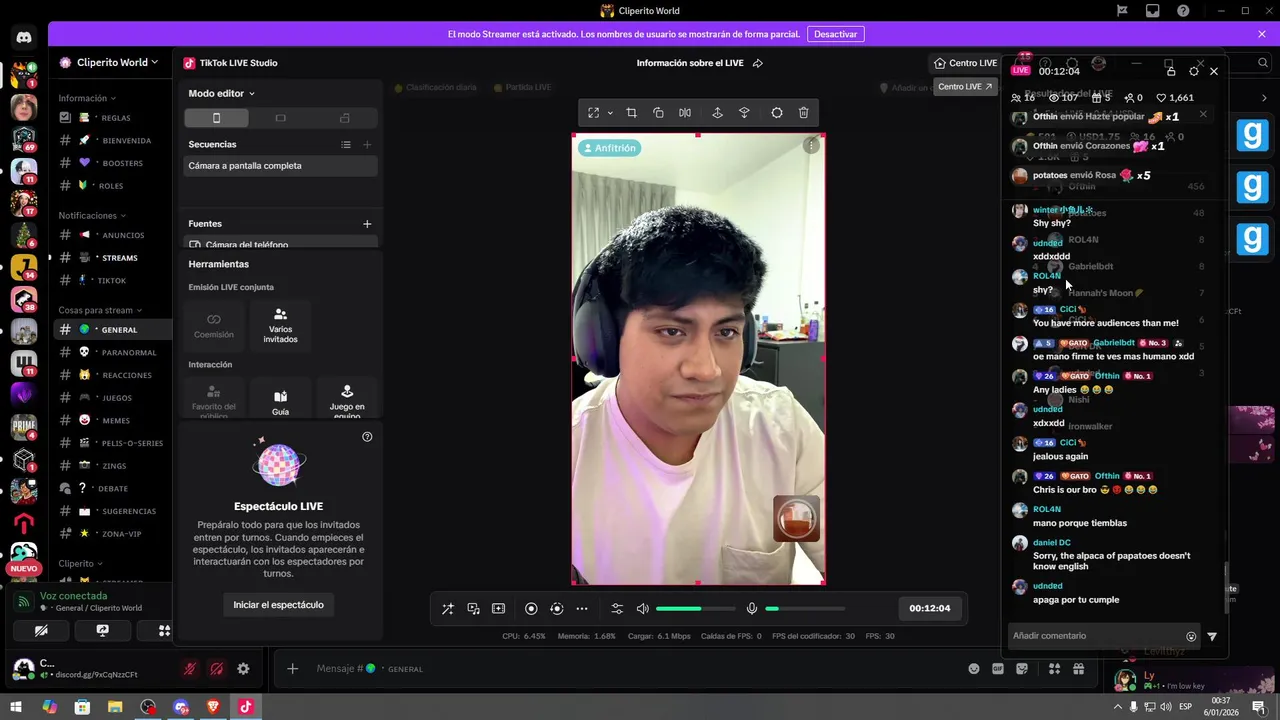The width and height of the screenshot is (1280, 720).
Task: Dismiss the streamer mode banner
Action: (x=1262, y=34)
